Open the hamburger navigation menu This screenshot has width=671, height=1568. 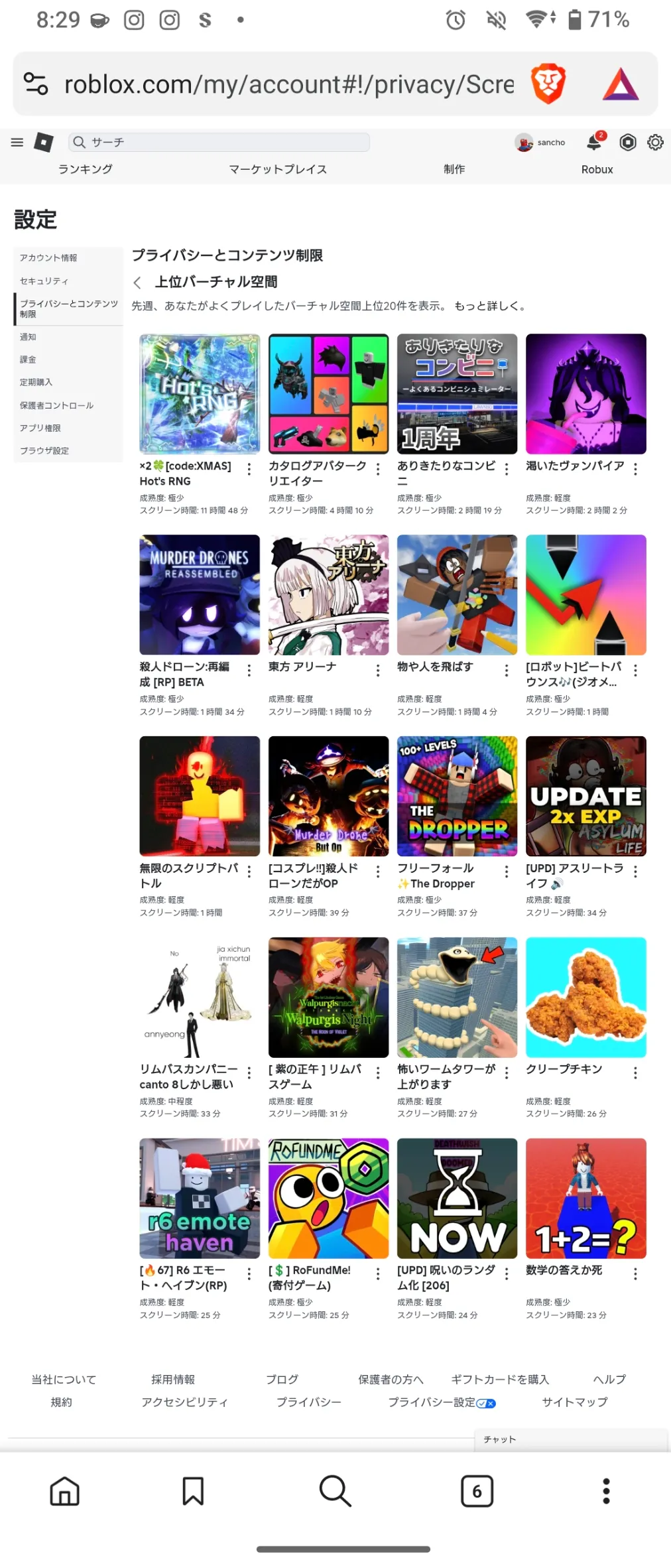click(17, 142)
